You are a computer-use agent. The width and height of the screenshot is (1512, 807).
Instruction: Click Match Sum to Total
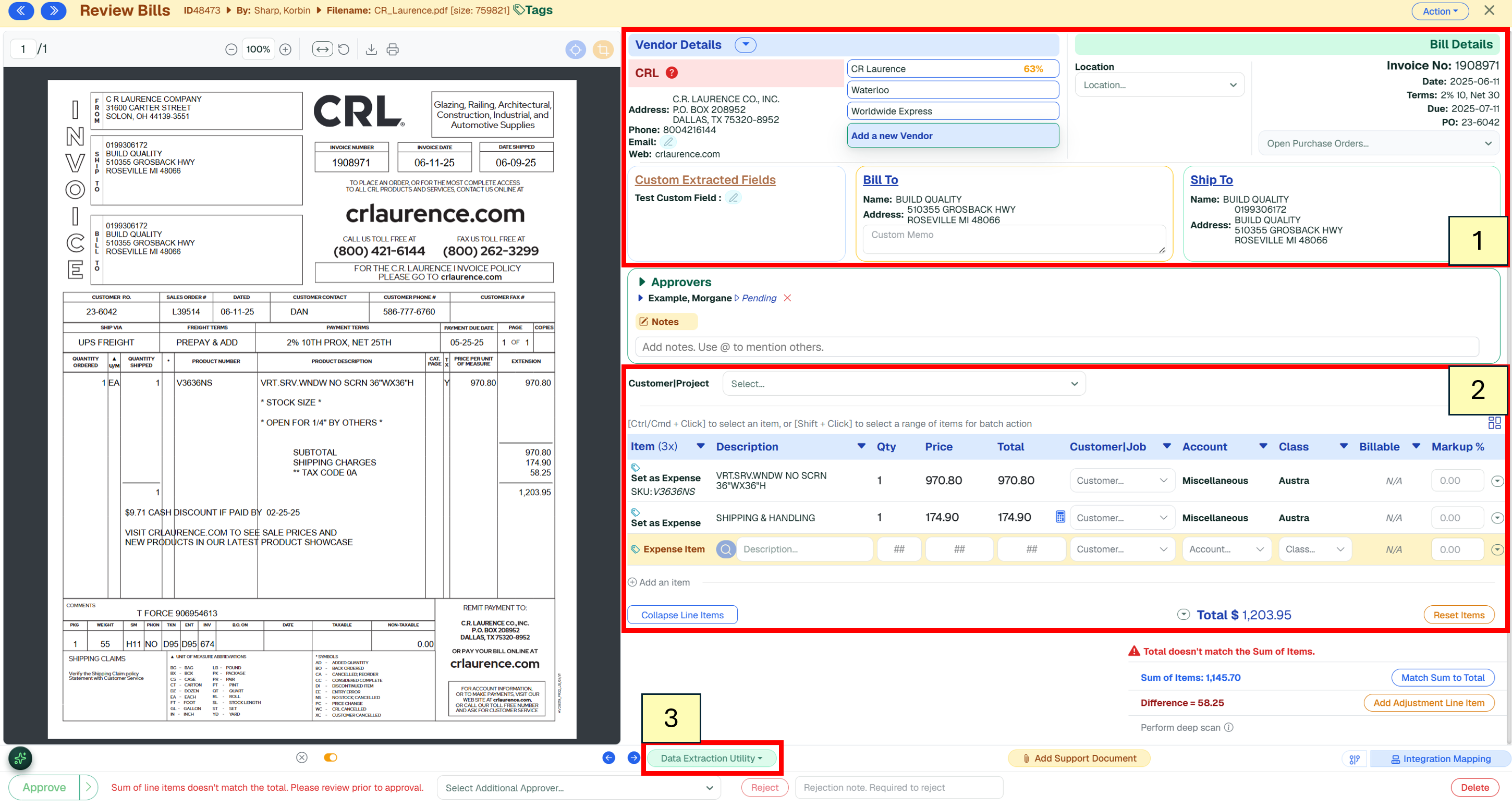[1443, 677]
